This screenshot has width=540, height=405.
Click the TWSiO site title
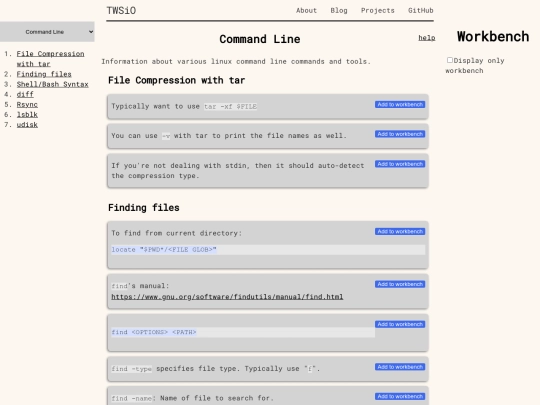point(121,11)
